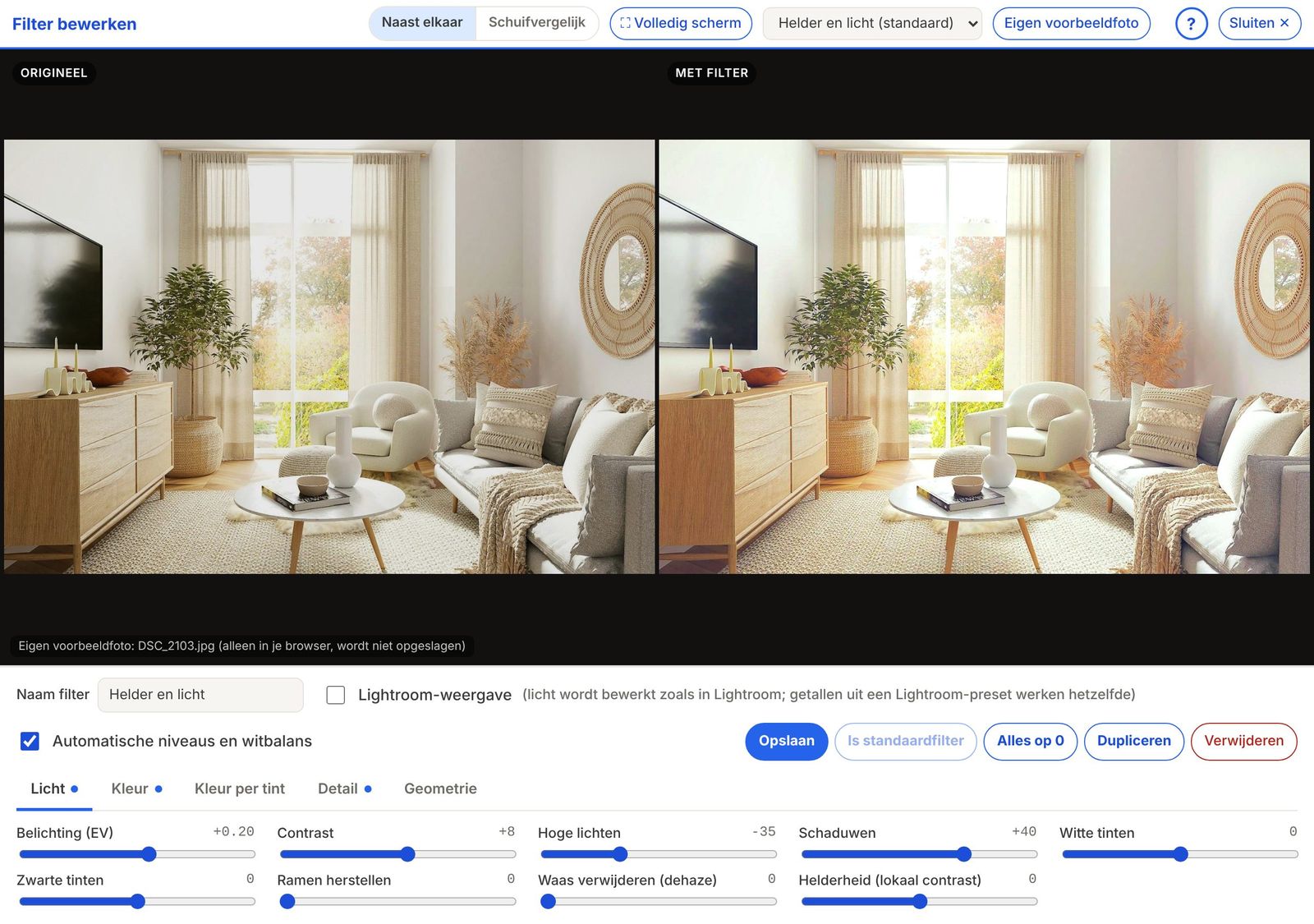This screenshot has width=1314, height=924.
Task: Go to the Geometrie tab
Action: [x=440, y=788]
